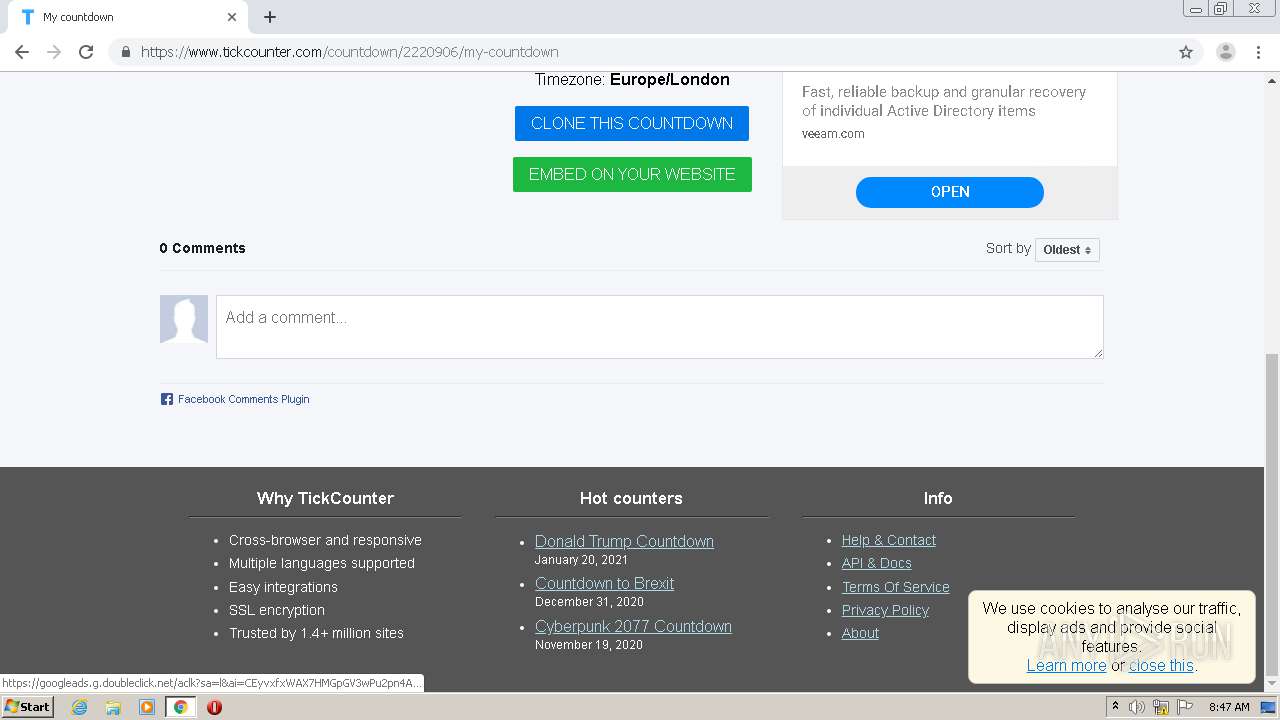Click the 0 Comments heading
This screenshot has height=720, width=1280.
point(202,248)
